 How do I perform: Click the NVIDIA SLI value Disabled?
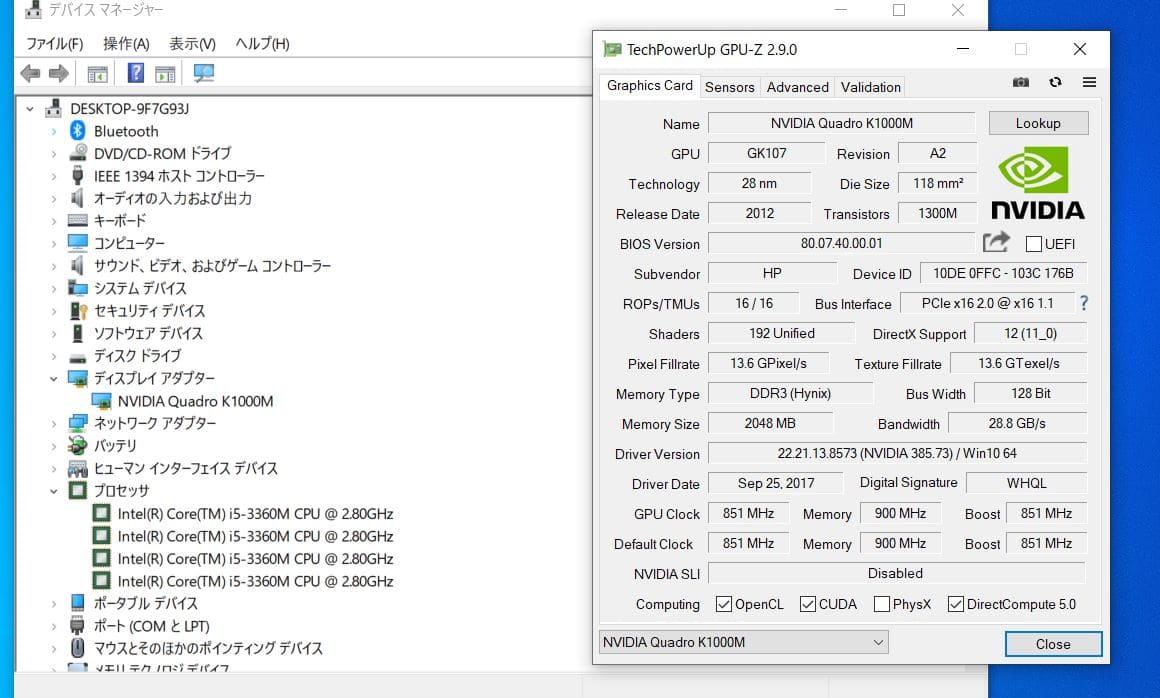(x=896, y=573)
